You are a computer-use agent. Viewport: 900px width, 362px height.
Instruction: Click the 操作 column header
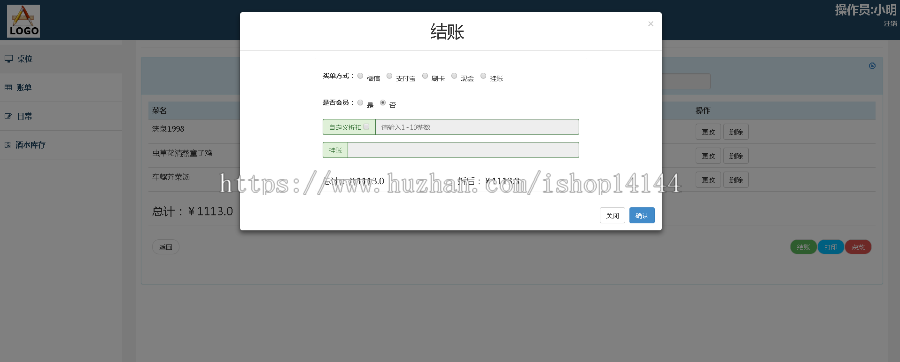pyautogui.click(x=703, y=110)
